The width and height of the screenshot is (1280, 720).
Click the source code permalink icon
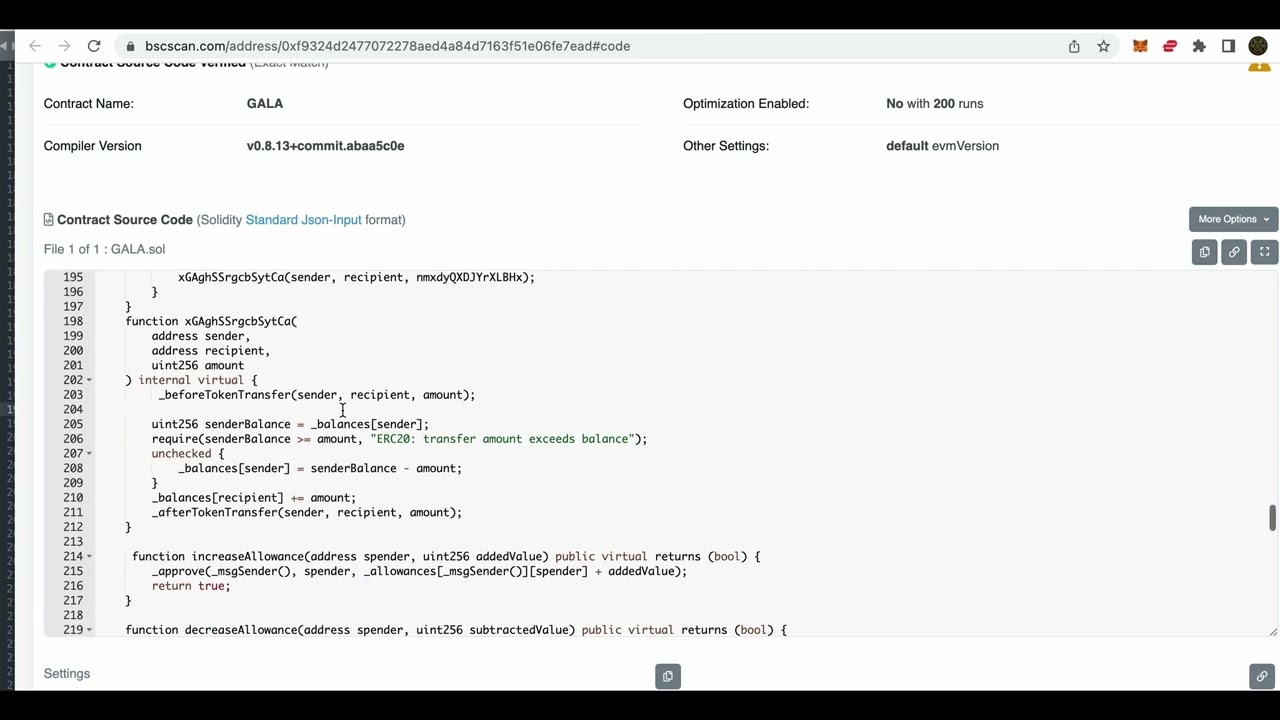(x=1234, y=252)
